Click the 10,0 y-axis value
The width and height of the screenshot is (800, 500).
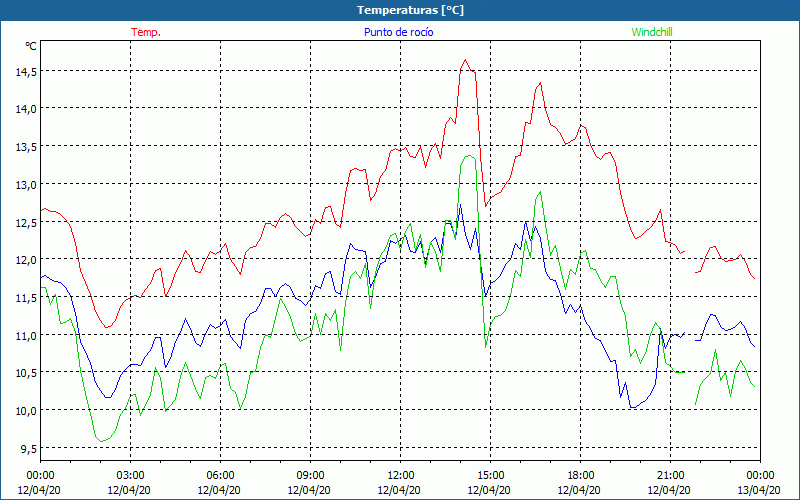coord(26,411)
